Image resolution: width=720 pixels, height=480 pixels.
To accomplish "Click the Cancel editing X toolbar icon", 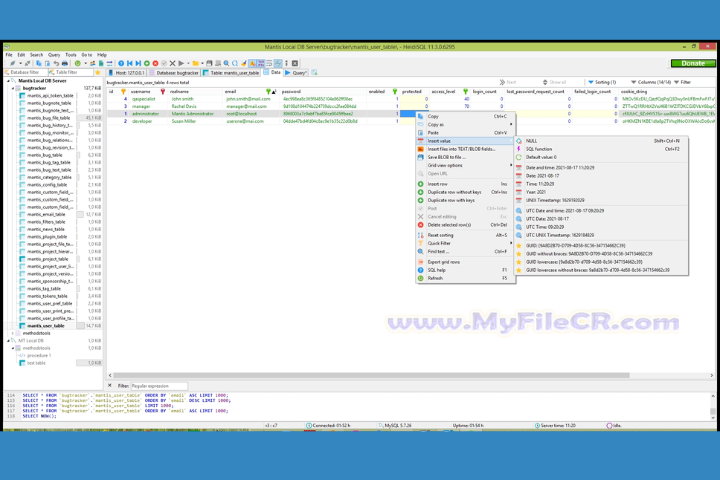I will click(173, 63).
